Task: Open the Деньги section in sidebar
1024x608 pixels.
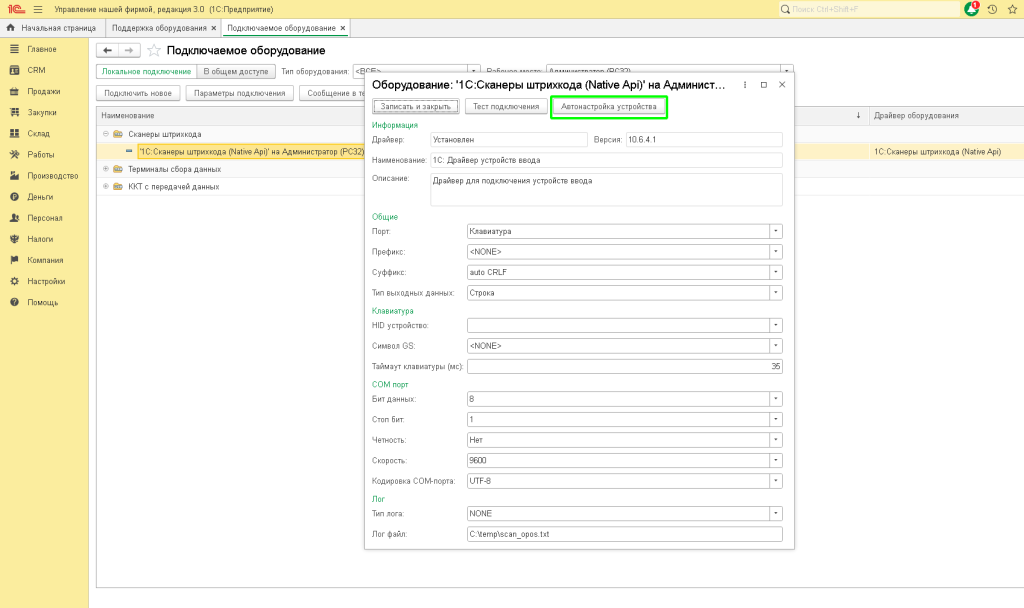Action: point(40,197)
